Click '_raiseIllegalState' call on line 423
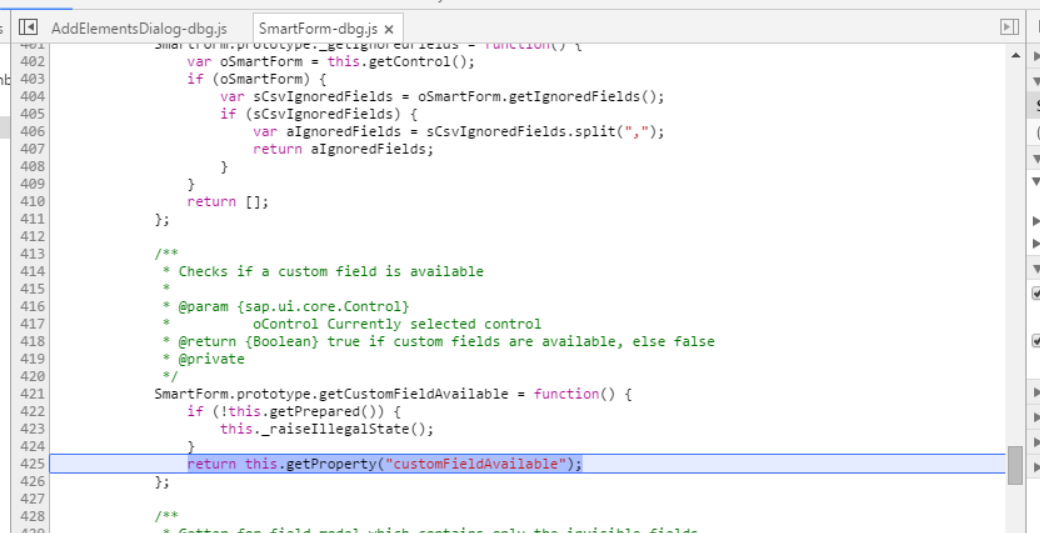 click(335, 429)
